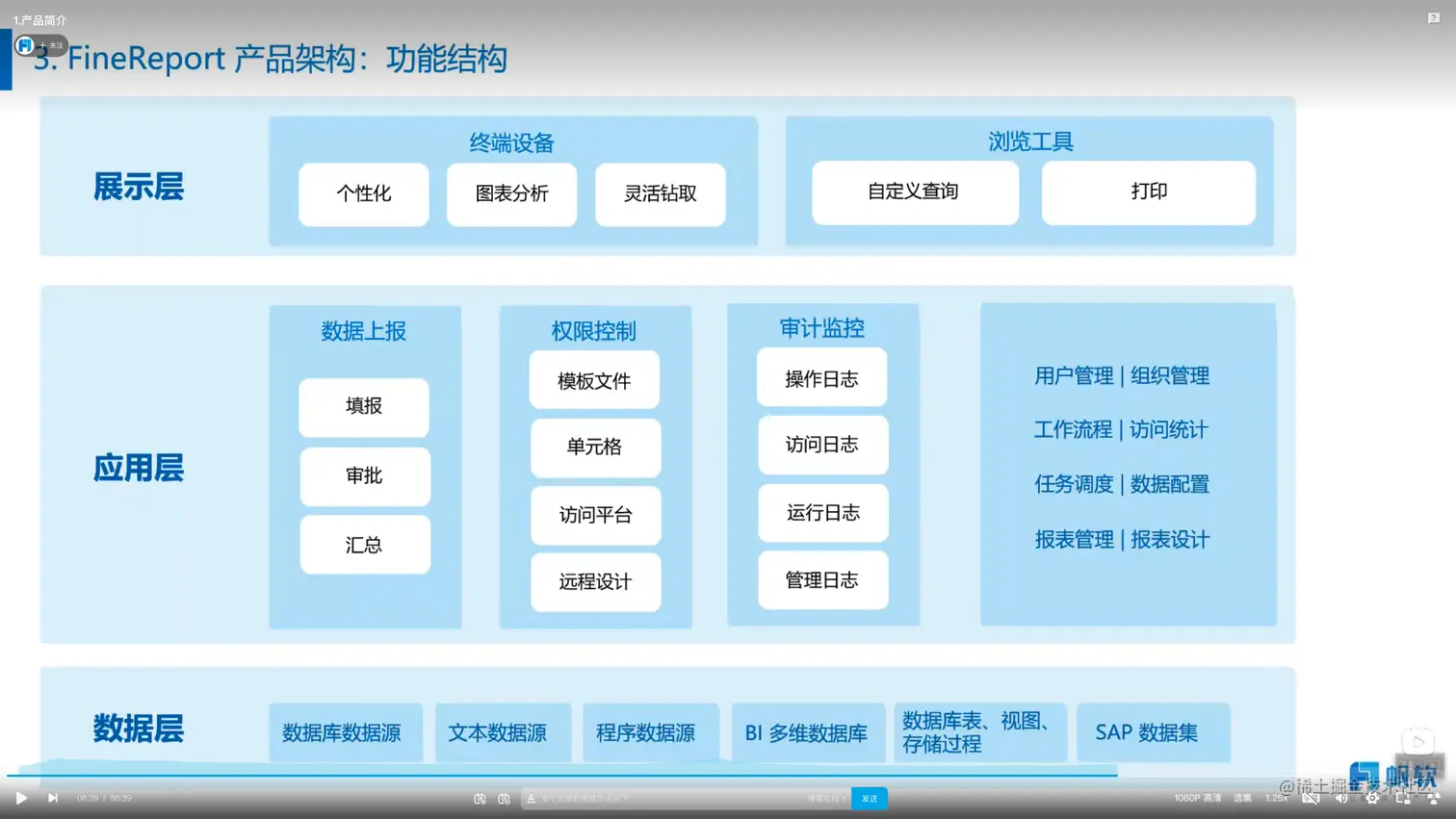Click the uploader avatar icon

[26, 45]
